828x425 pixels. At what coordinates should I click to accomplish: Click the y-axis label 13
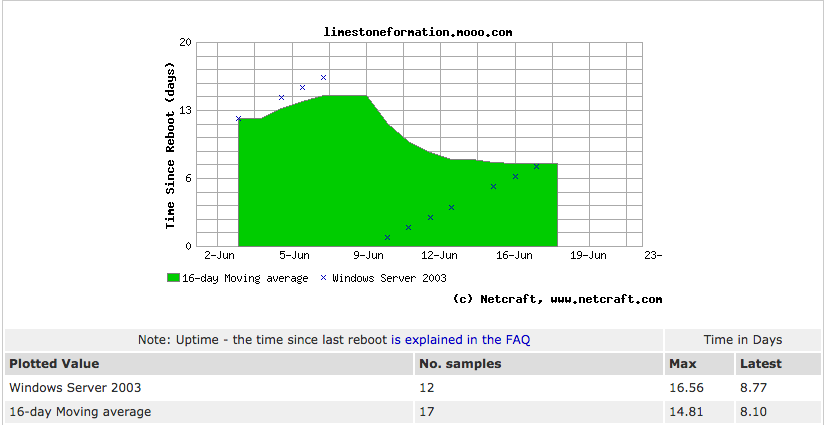click(x=185, y=110)
